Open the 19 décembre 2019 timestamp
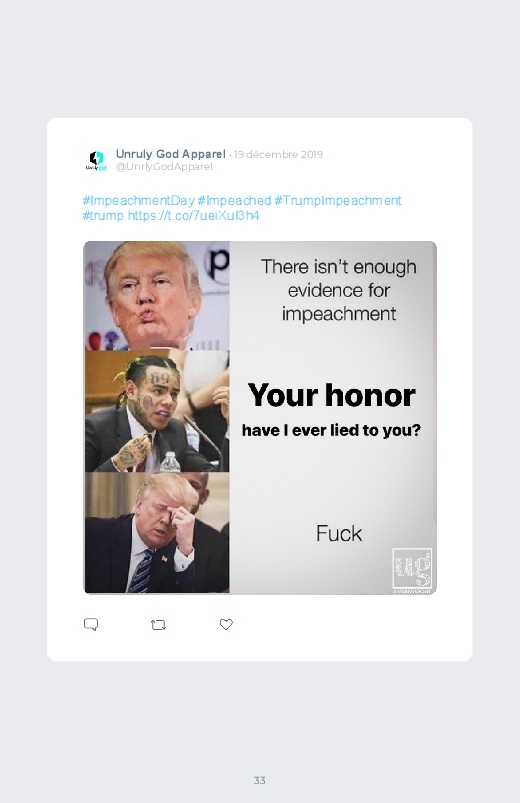 pos(278,154)
